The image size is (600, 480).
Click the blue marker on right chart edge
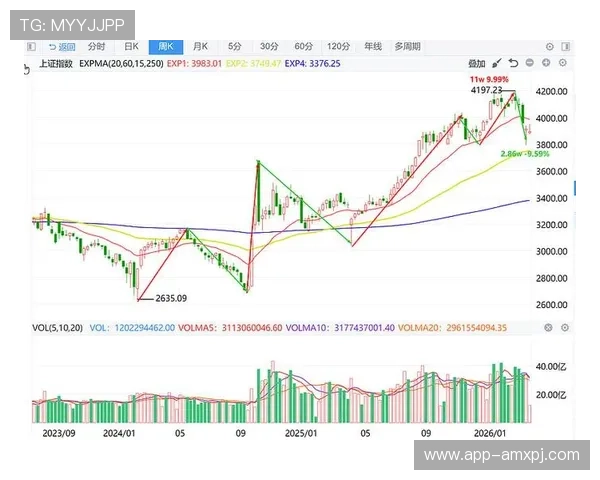(x=575, y=188)
